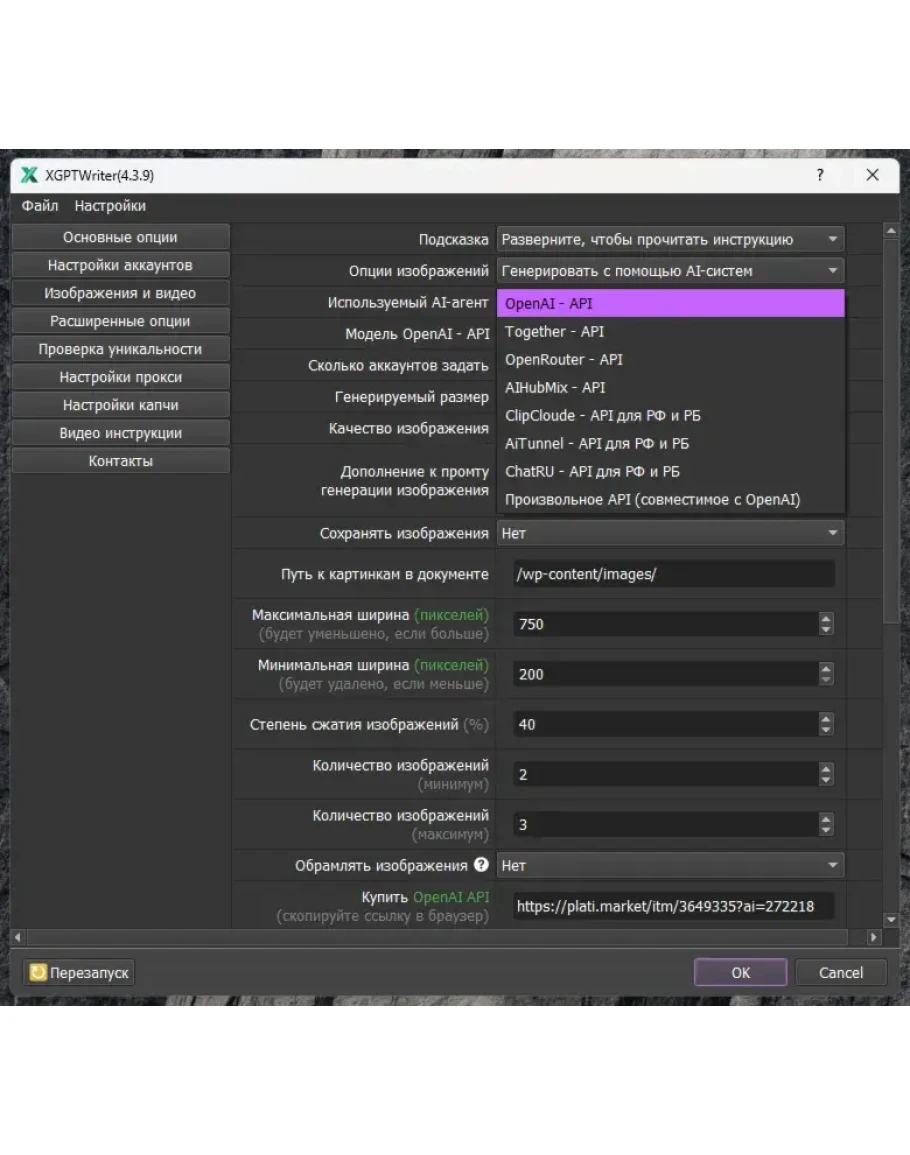Open the Изображения и видео section
910x1155 pixels.
click(121, 293)
